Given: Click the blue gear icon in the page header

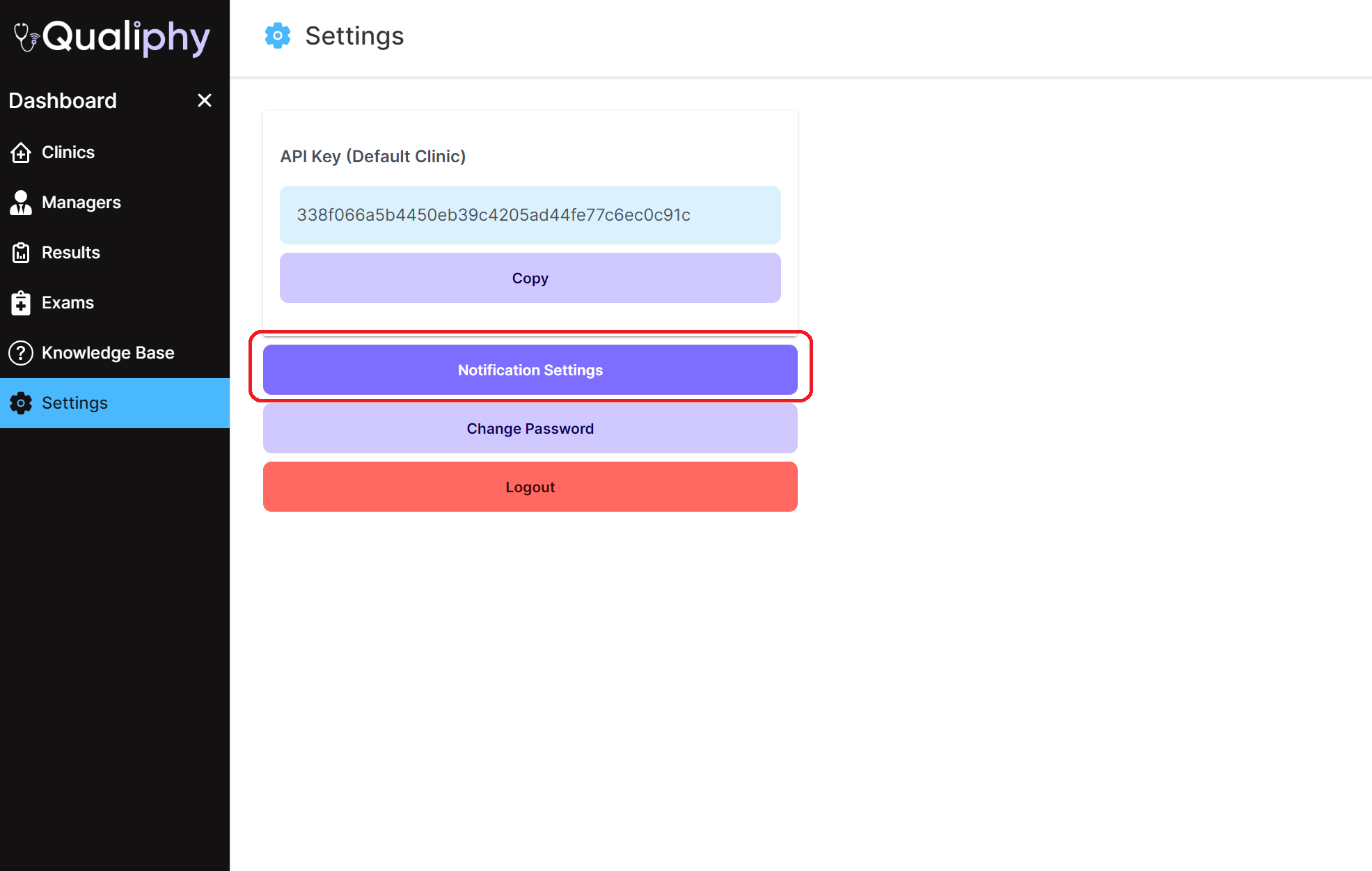Looking at the screenshot, I should 278,36.
